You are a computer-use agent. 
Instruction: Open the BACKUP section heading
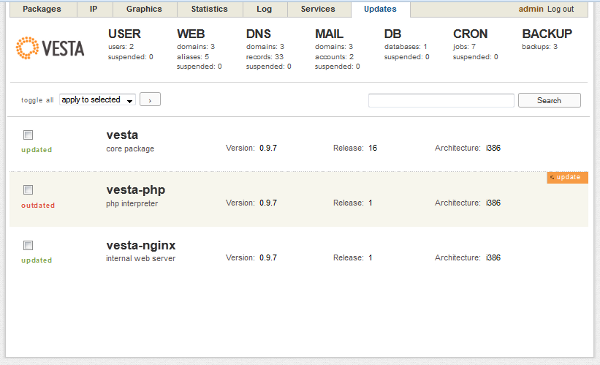click(x=547, y=34)
